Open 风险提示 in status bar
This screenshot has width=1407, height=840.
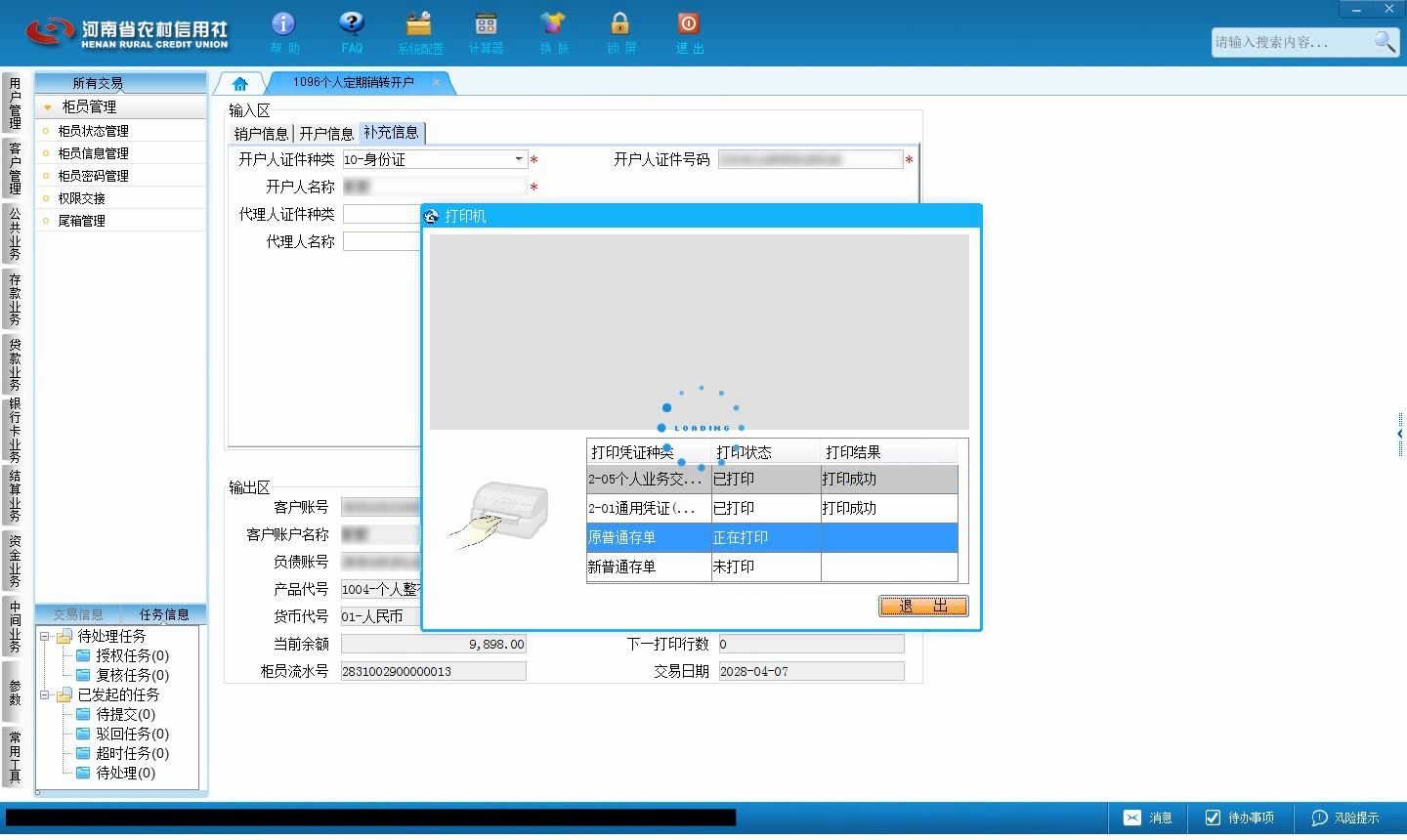1345,818
